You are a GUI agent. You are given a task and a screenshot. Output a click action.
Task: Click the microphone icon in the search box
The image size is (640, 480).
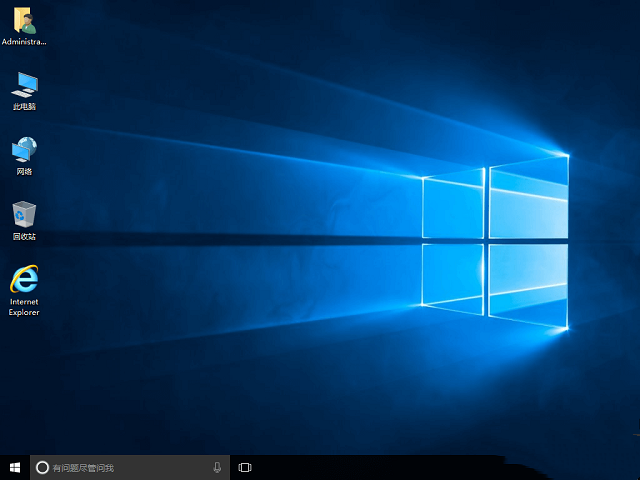click(x=217, y=467)
